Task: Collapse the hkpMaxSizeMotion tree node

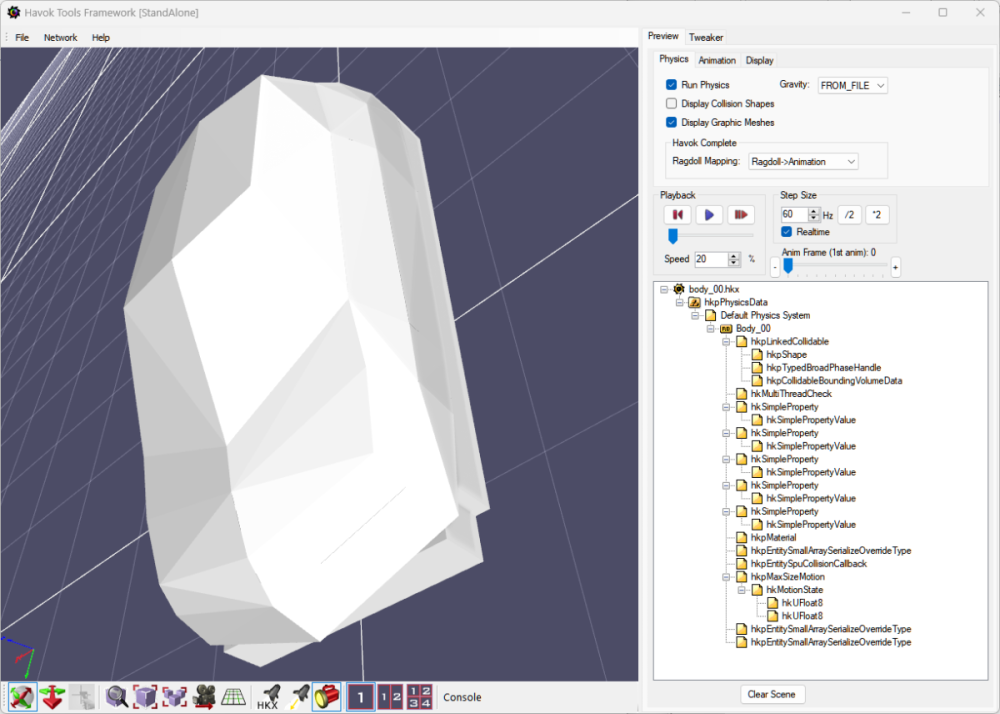Action: [725, 577]
